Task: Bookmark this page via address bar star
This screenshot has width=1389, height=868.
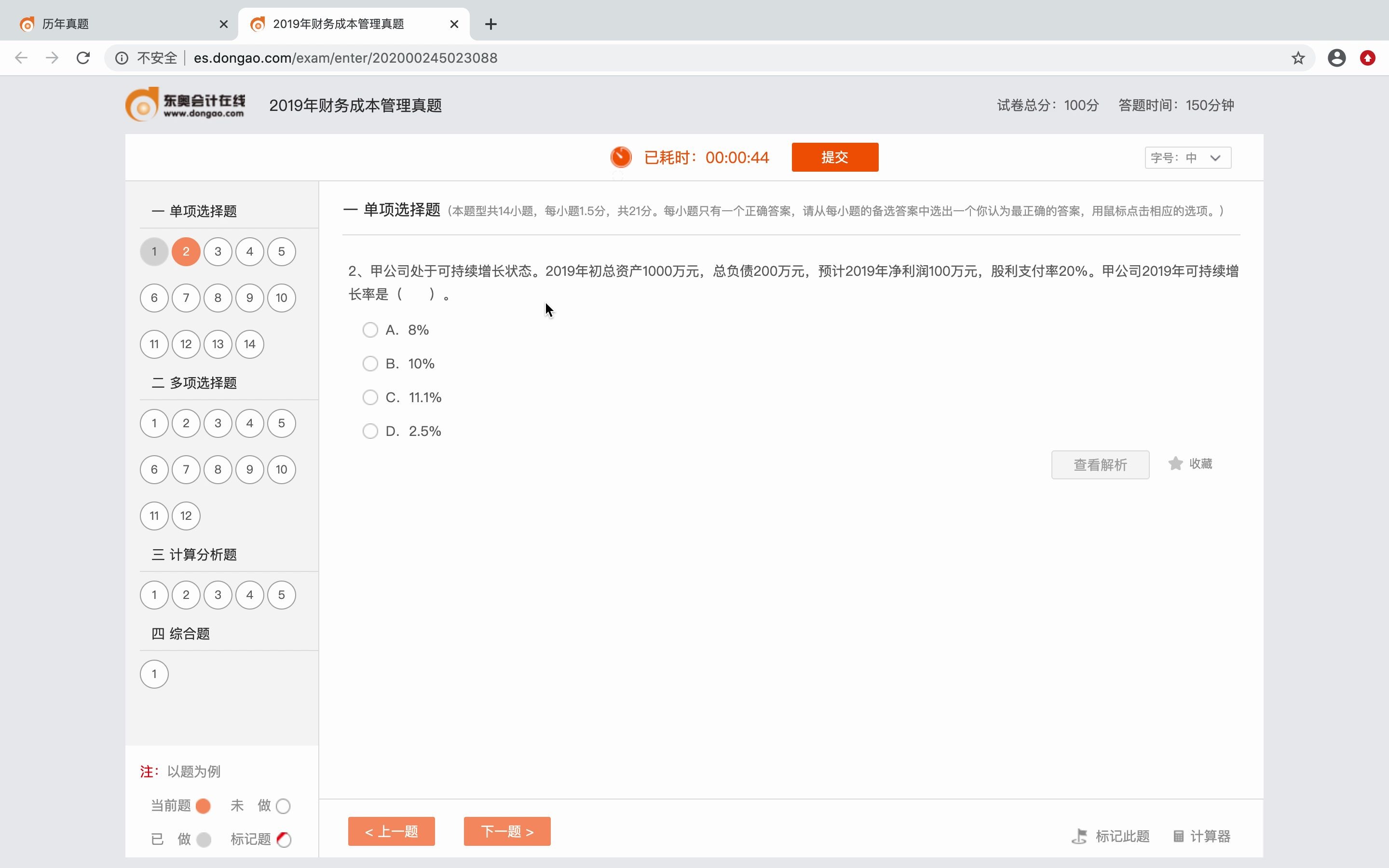Action: coord(1297,57)
